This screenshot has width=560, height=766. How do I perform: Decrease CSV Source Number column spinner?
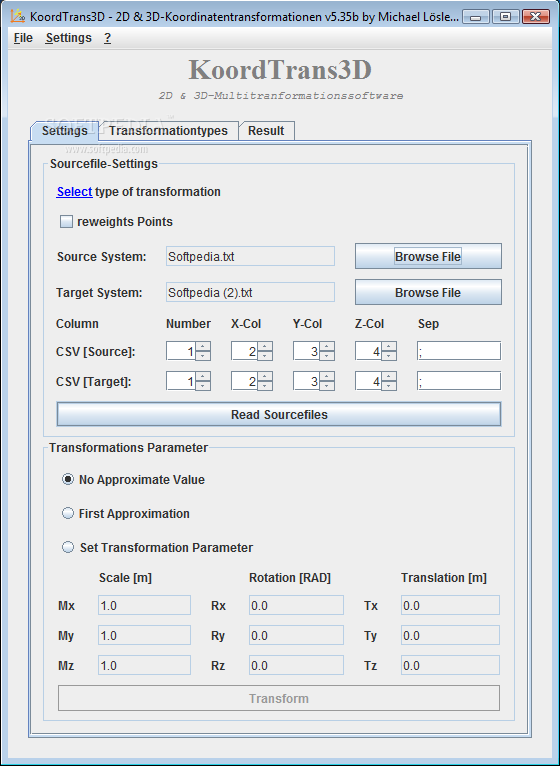[x=203, y=356]
